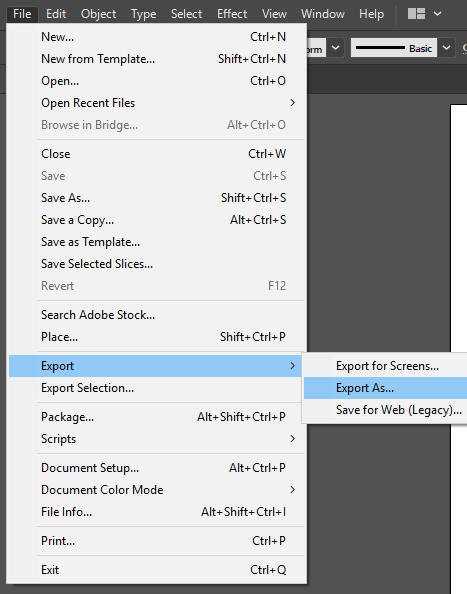Open the workspace switcher dropdown arrow
Screen dimensions: 467x594
click(x=437, y=14)
